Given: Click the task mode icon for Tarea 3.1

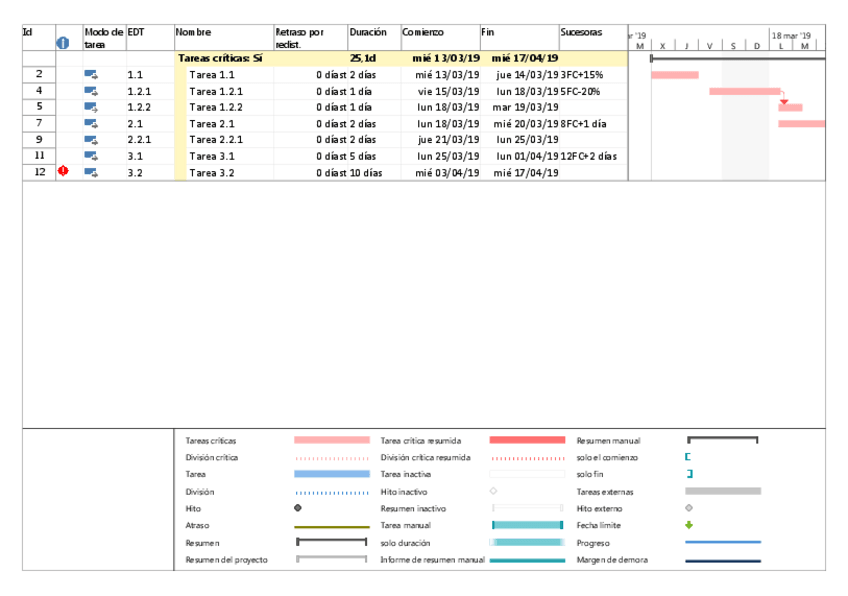Looking at the screenshot, I should coord(91,156).
